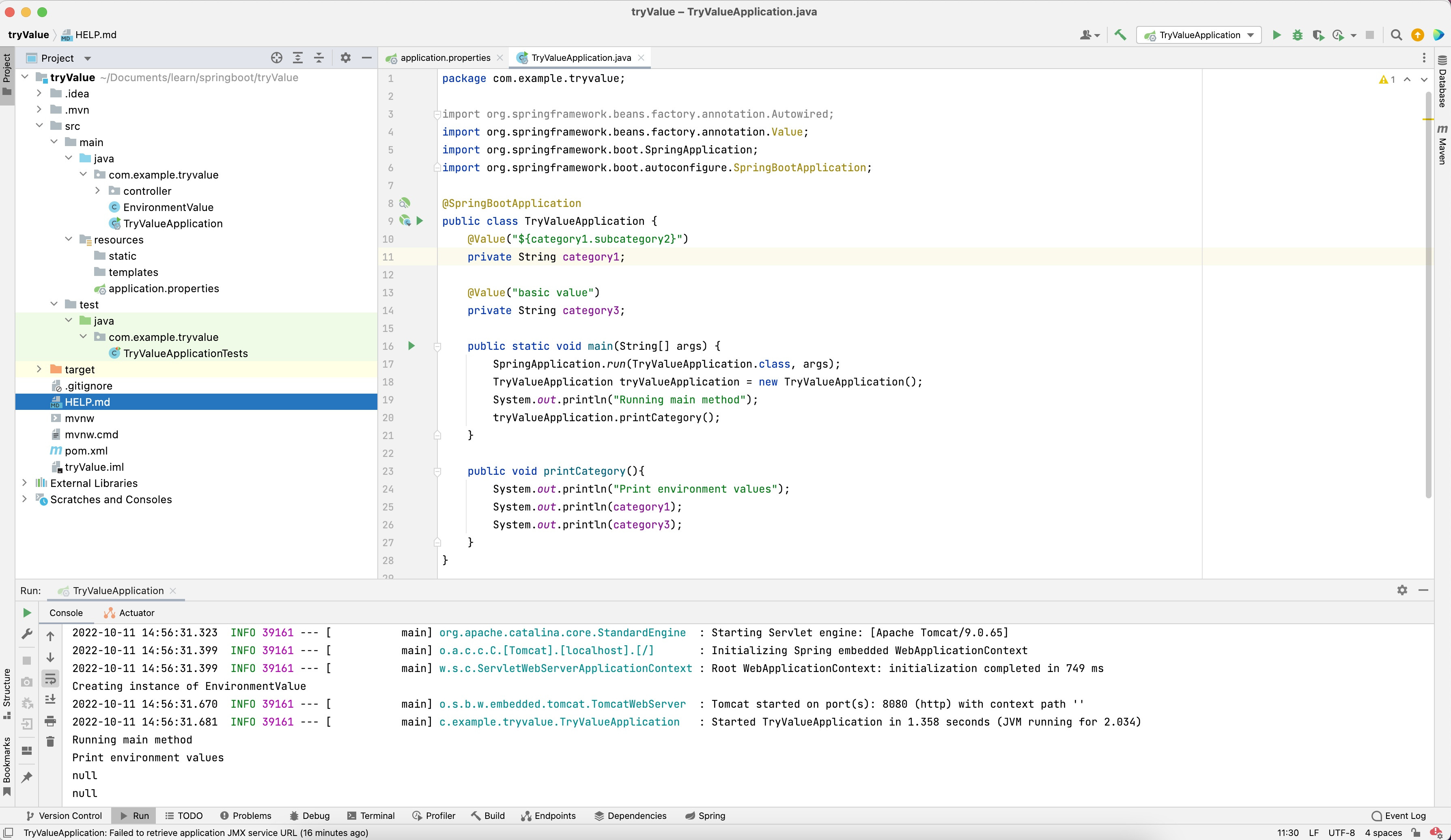The image size is (1451, 840).
Task: Build project with hammer icon
Action: point(1120,35)
